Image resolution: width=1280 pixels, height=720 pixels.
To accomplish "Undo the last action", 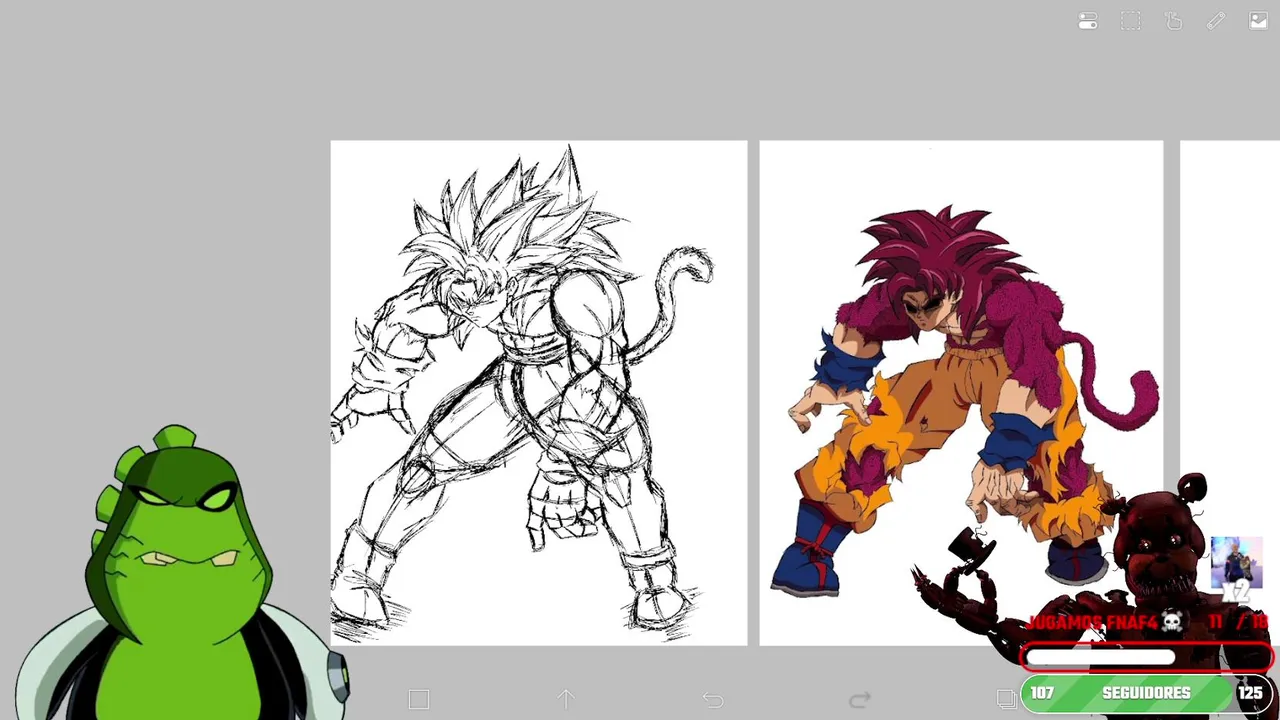I will (x=713, y=700).
